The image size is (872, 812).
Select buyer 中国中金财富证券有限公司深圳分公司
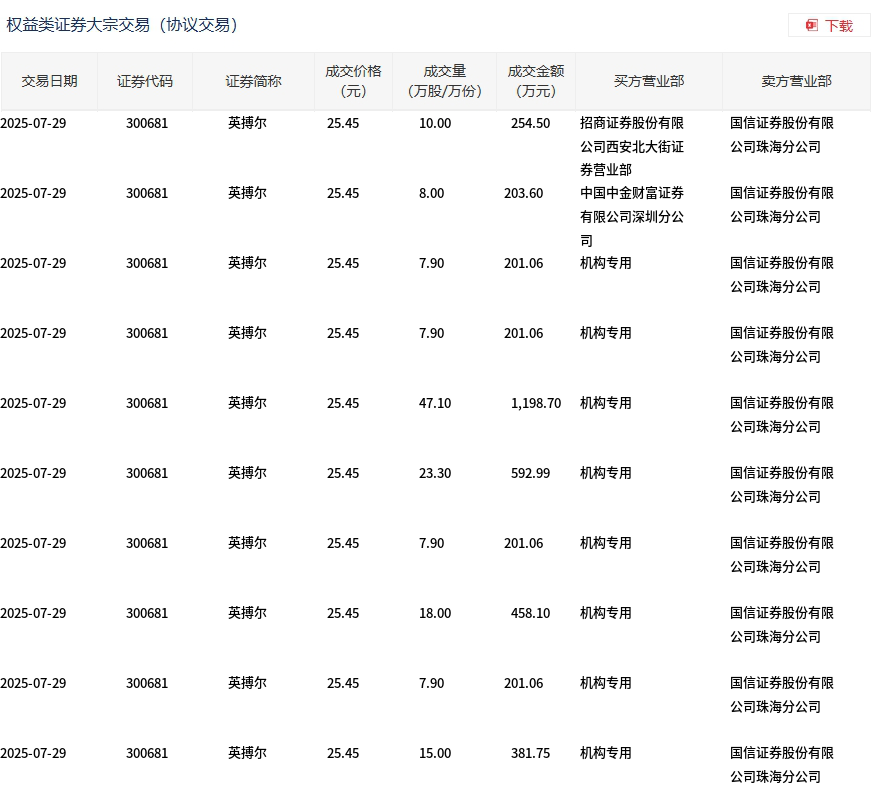632,216
